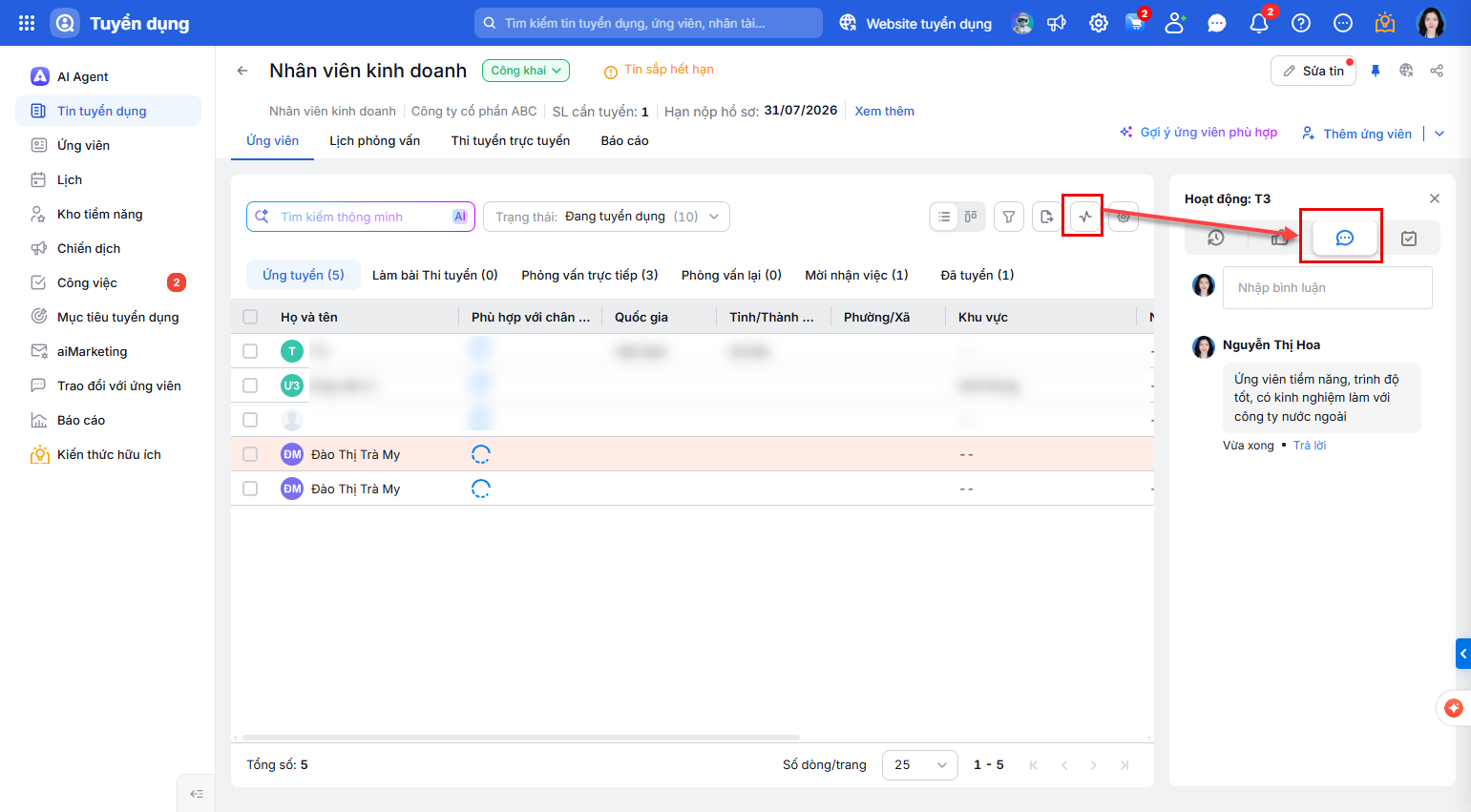Viewport: 1471px width, 812px height.
Task: Switch to Lịch phỏng vấn tab
Action: click(375, 140)
